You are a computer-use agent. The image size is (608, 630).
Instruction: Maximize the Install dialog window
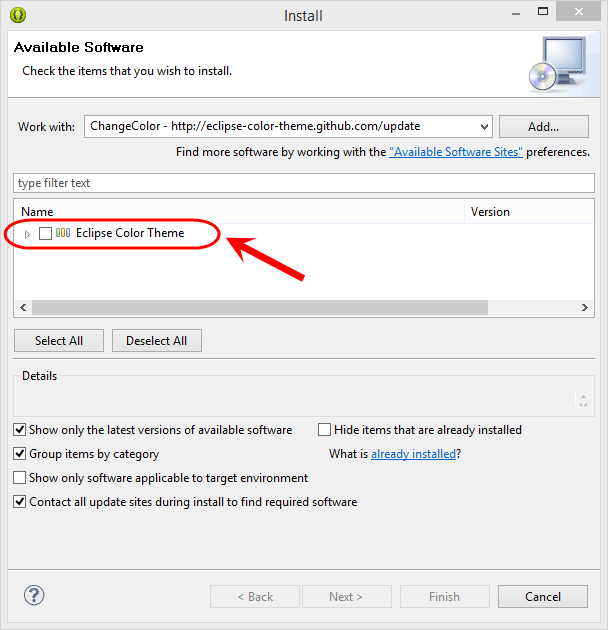tap(543, 12)
